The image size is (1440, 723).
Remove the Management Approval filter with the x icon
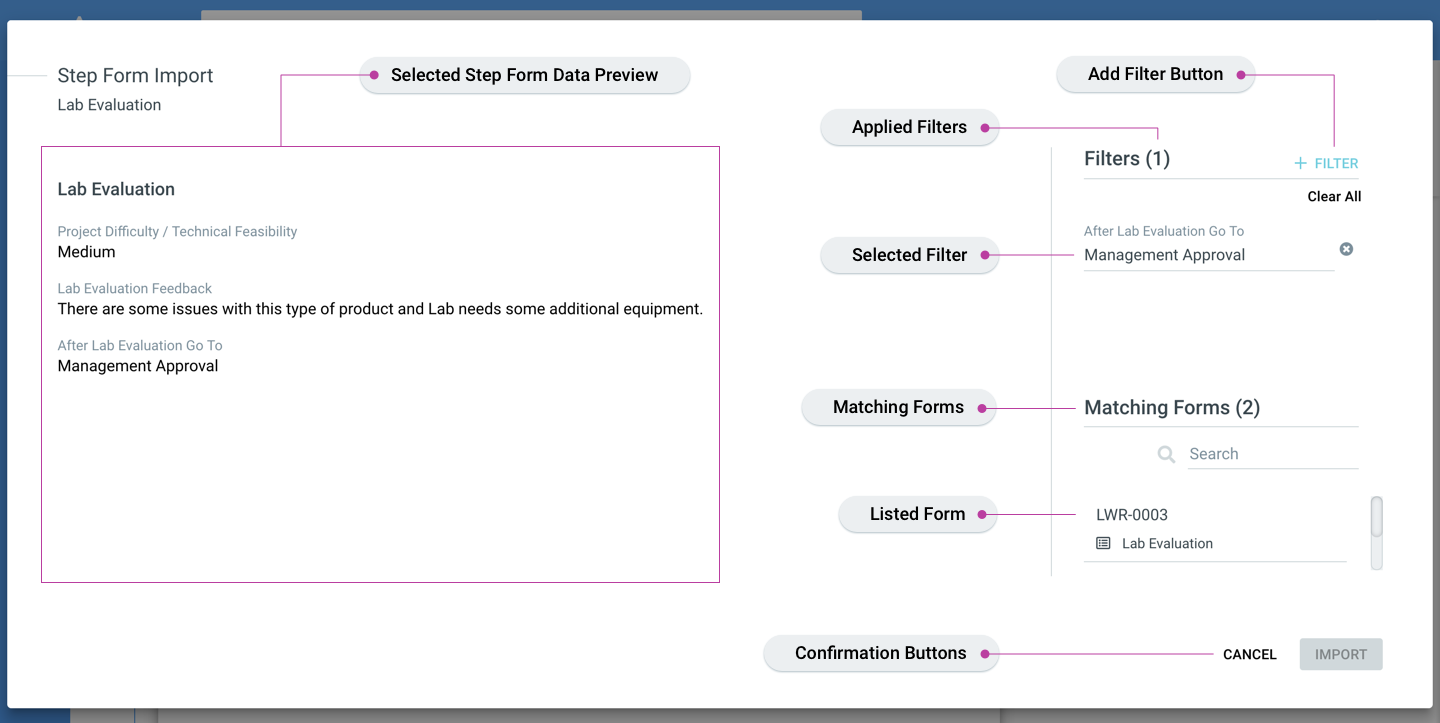point(1346,249)
